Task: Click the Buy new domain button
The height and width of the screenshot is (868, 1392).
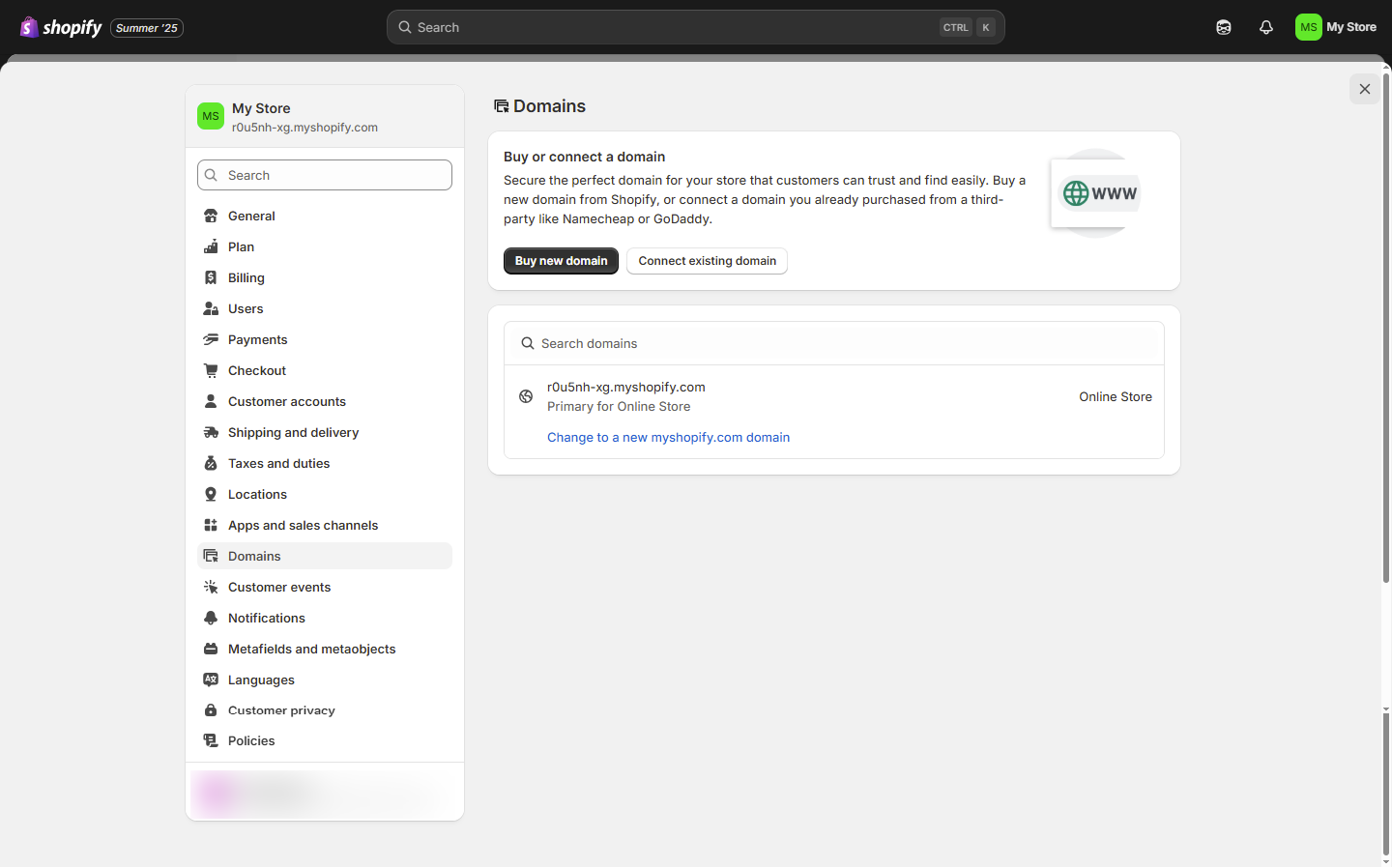Action: [561, 261]
